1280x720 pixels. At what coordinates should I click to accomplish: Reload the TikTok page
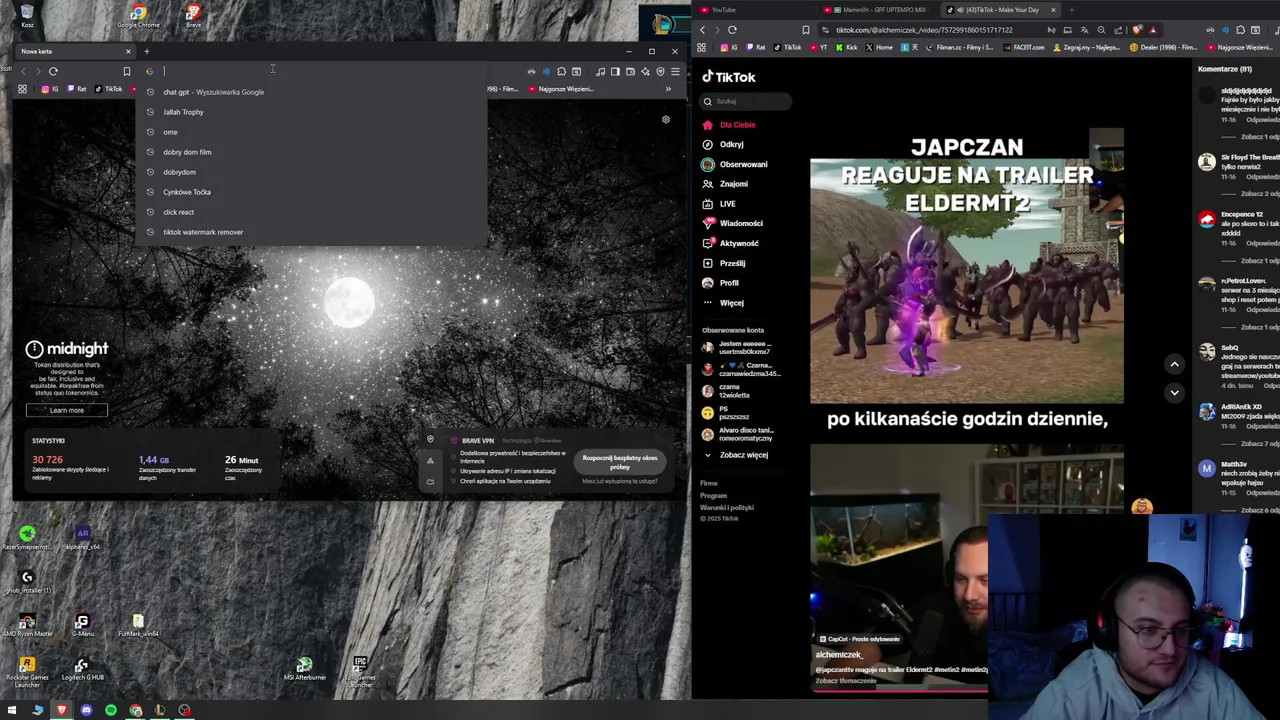[732, 30]
